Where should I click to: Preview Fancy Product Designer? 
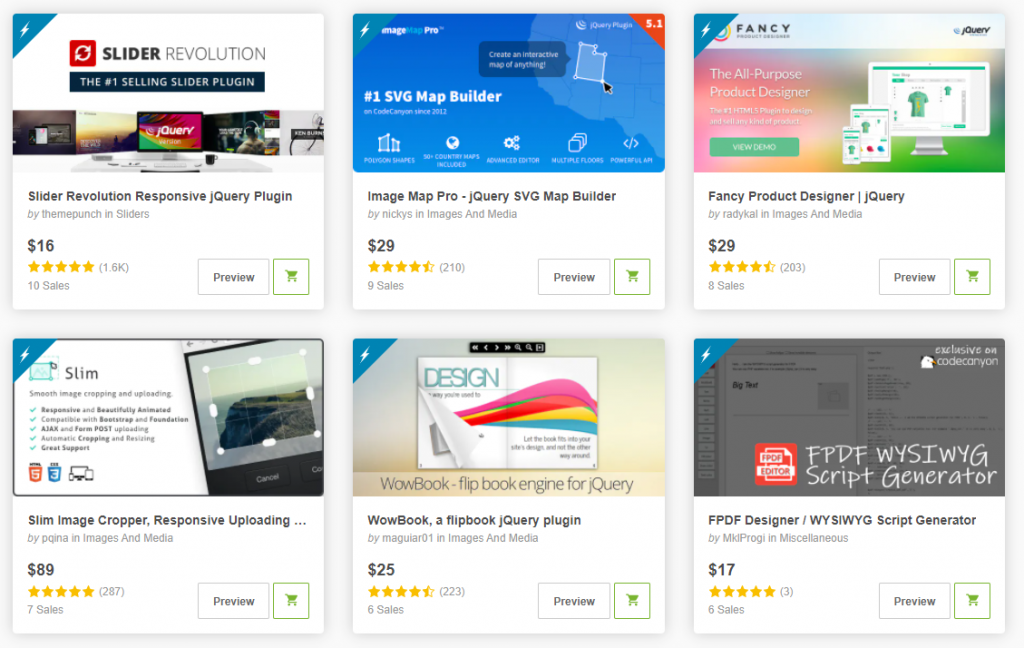point(914,277)
